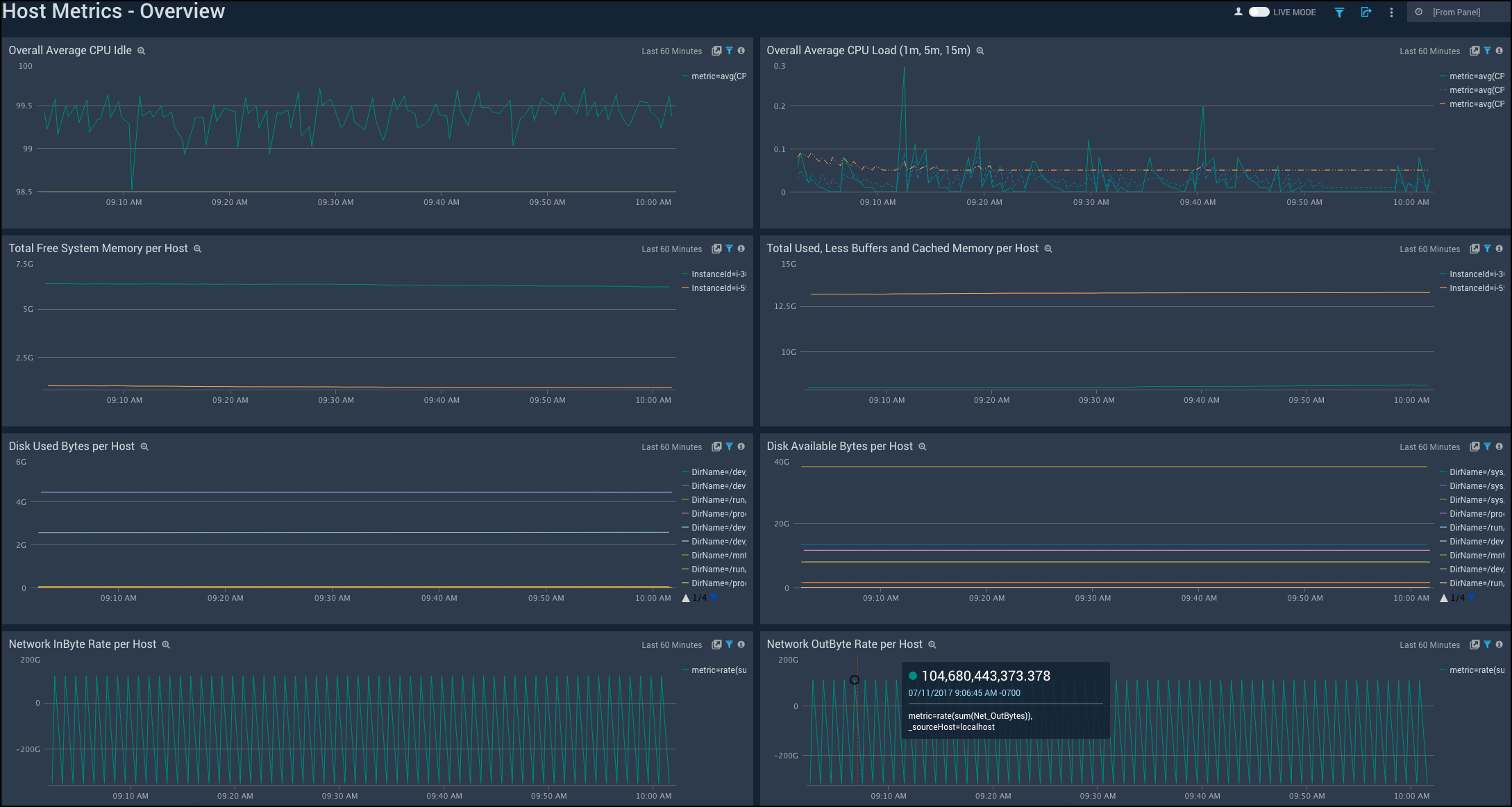This screenshot has height=807, width=1512.
Task: Open the expand icon on Disk Used Bytes per Host panel
Action: coord(716,447)
